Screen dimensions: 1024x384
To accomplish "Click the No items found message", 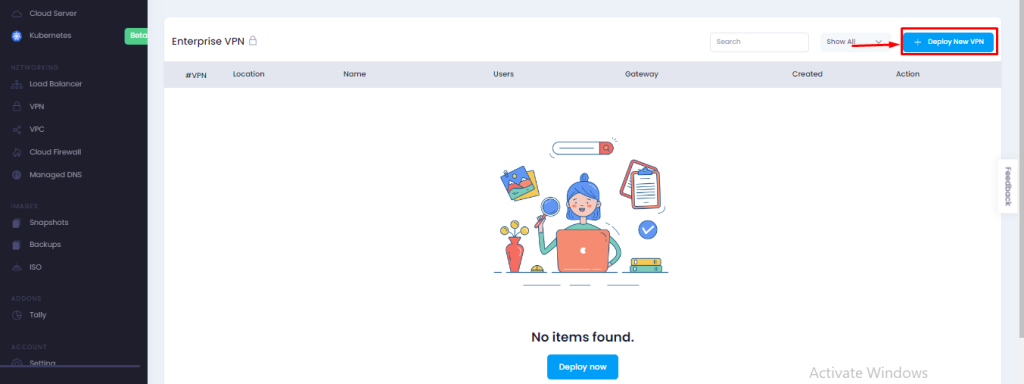I will [583, 338].
